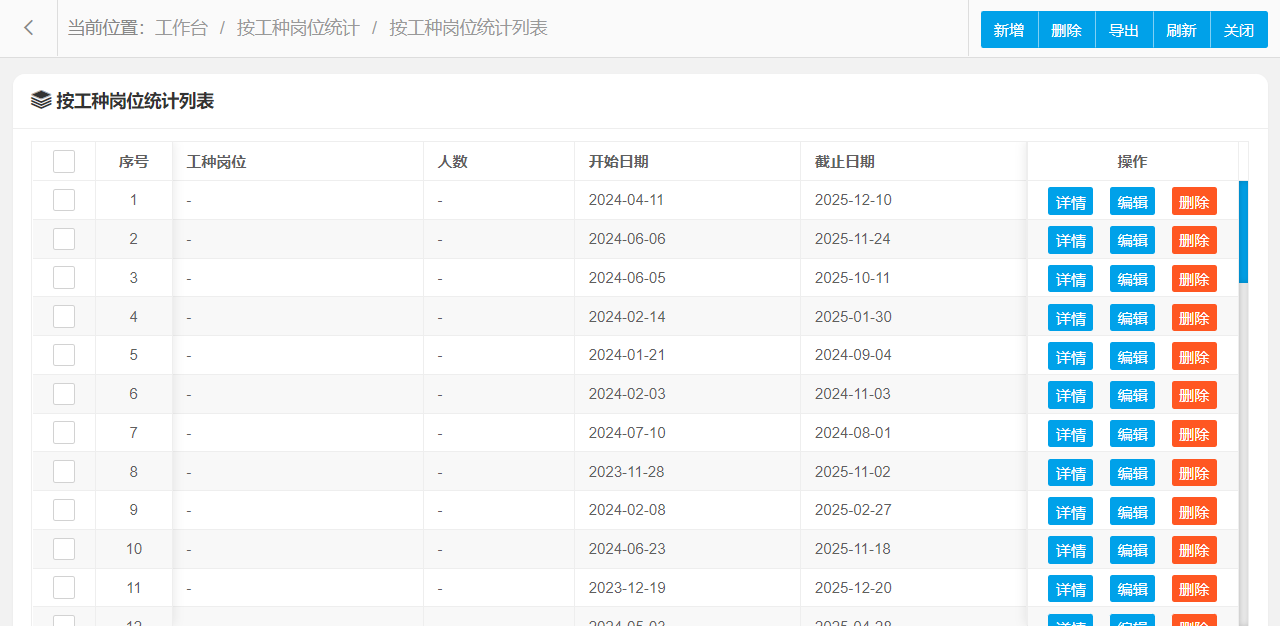This screenshot has height=626, width=1280.
Task: Open 按工种岗位统计 breadcrumb link
Action: coord(298,28)
